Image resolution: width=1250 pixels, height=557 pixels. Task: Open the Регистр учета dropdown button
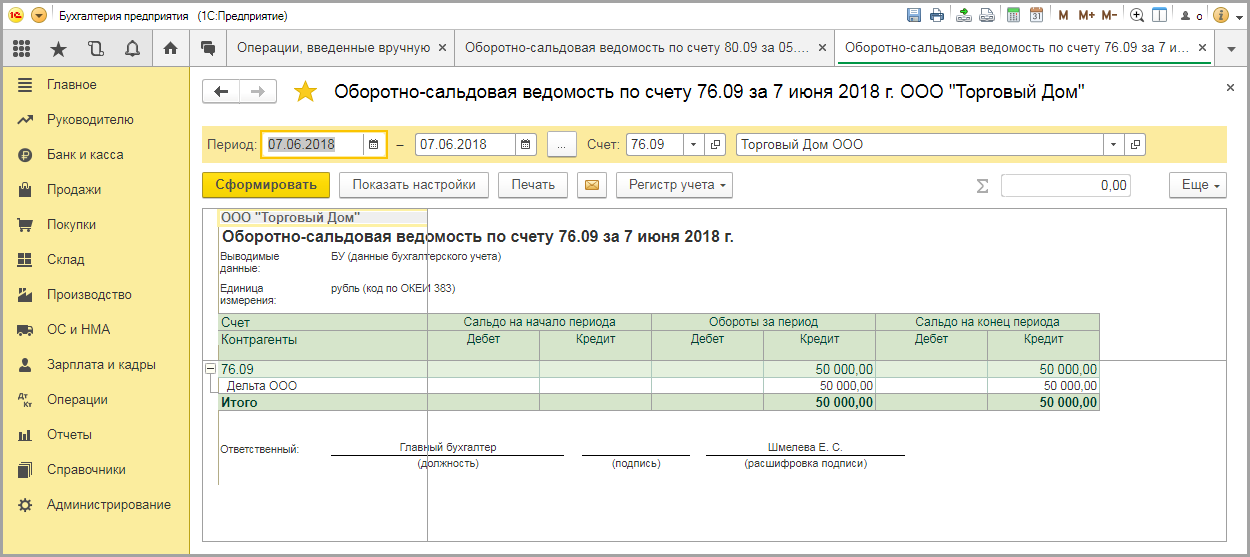click(675, 185)
